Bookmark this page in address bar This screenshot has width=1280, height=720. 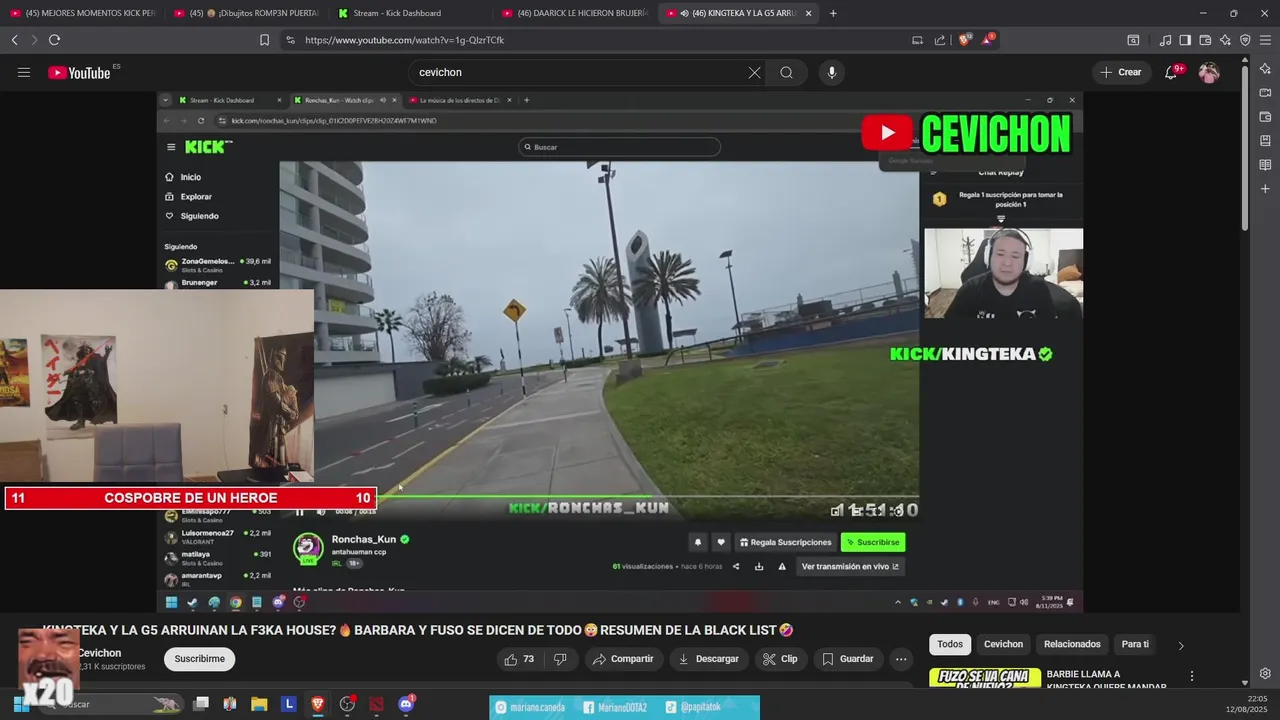[264, 40]
